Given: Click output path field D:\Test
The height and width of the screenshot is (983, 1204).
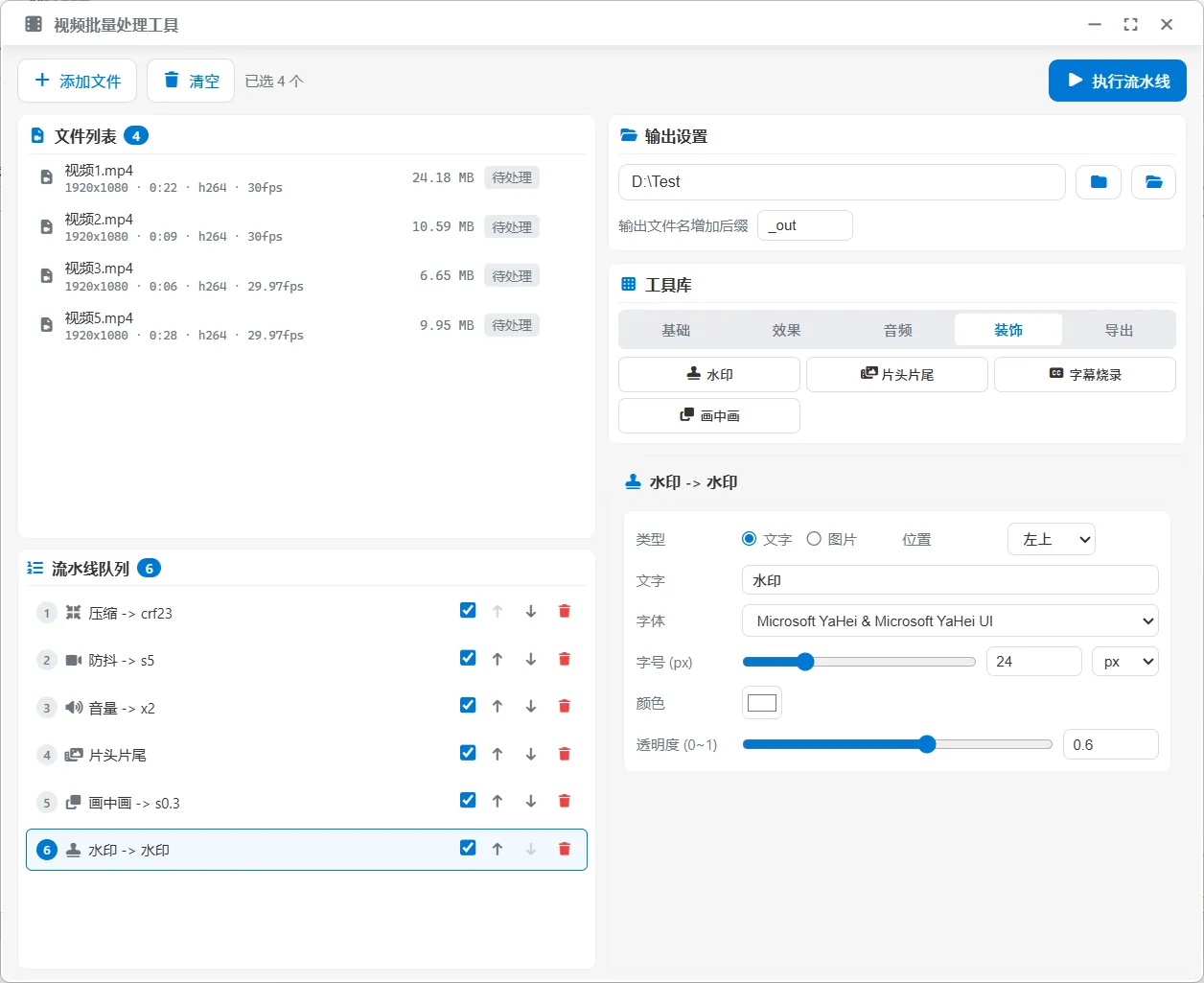Looking at the screenshot, I should point(842,182).
